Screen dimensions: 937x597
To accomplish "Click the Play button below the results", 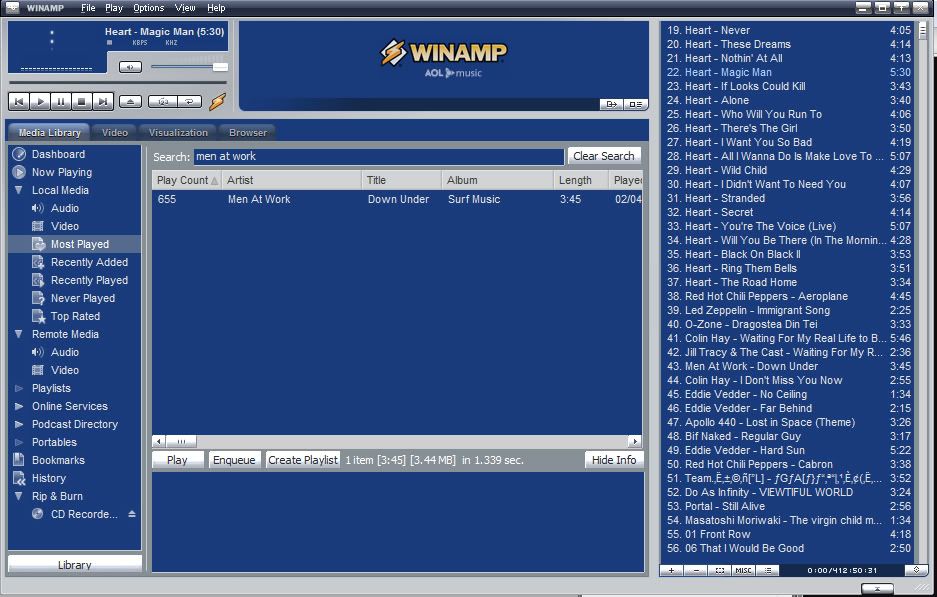I will click(177, 460).
